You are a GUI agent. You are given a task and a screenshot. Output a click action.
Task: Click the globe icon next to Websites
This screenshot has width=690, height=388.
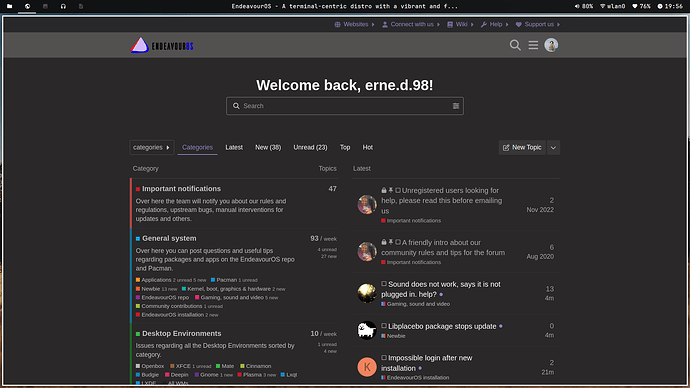point(338,25)
